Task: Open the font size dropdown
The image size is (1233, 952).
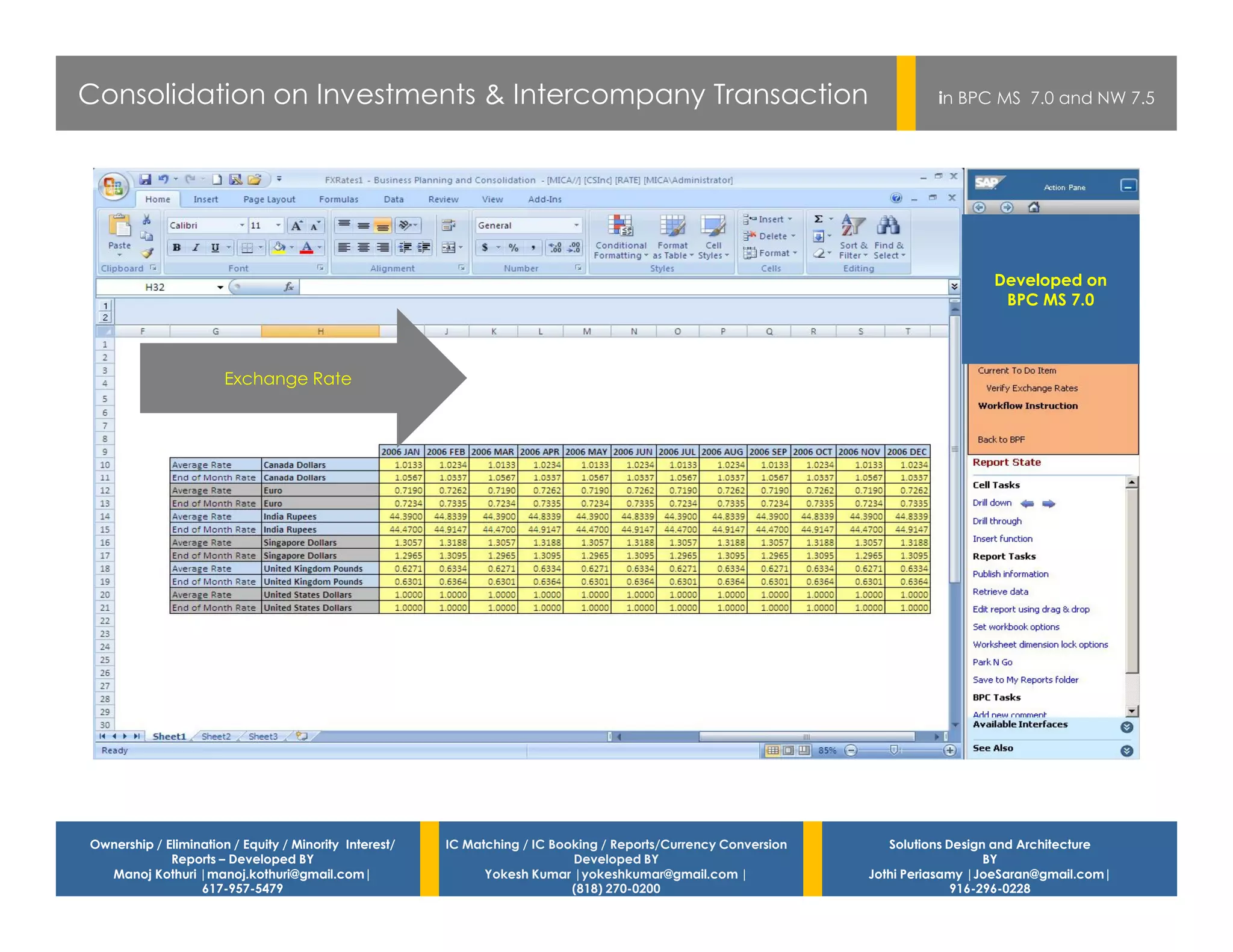Action: [x=278, y=226]
